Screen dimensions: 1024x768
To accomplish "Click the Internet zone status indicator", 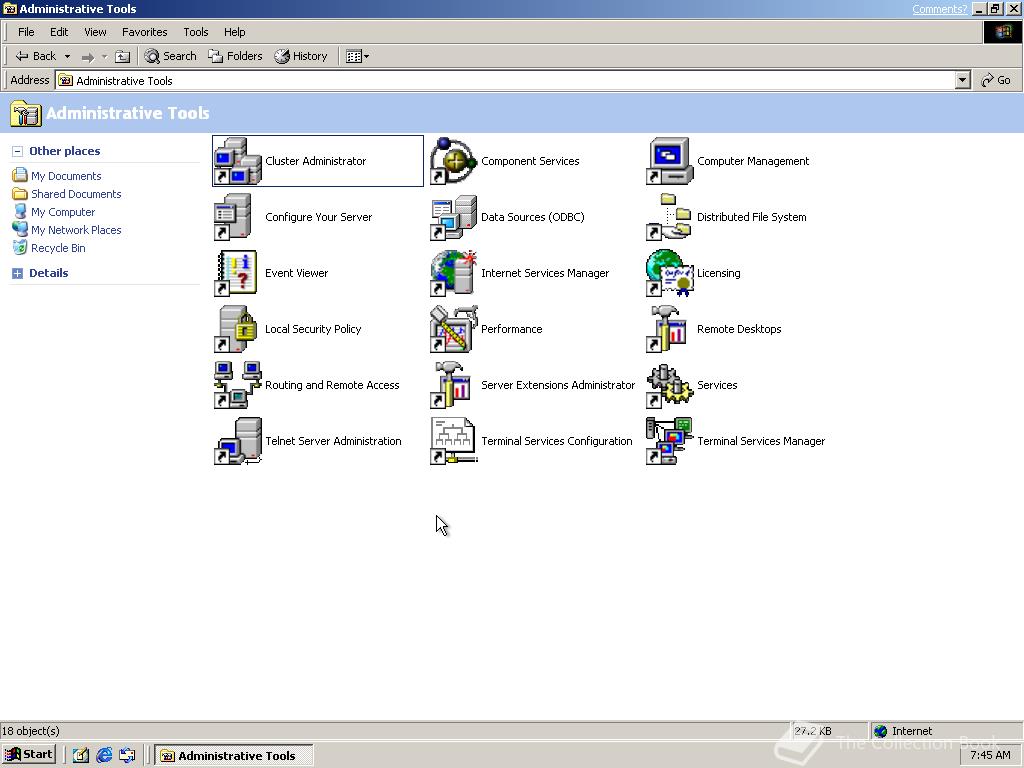I will click(904, 731).
